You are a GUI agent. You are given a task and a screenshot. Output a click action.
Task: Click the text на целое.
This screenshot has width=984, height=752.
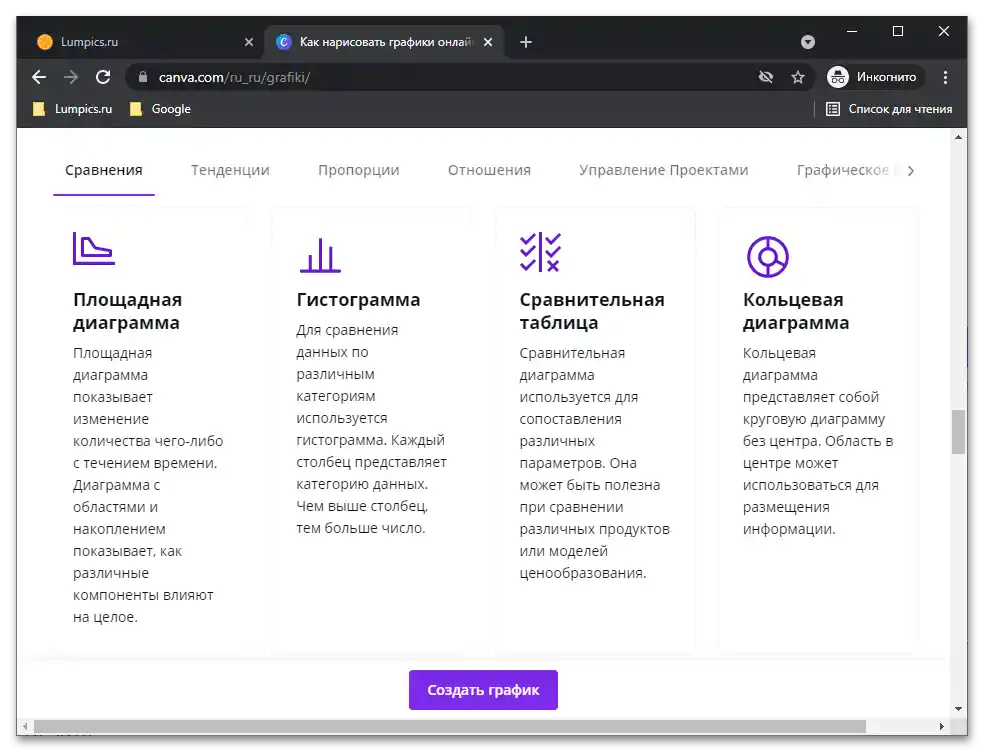105,617
